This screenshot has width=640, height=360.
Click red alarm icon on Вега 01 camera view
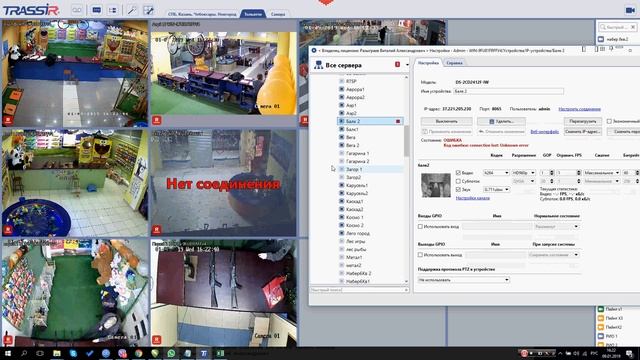pos(156,120)
